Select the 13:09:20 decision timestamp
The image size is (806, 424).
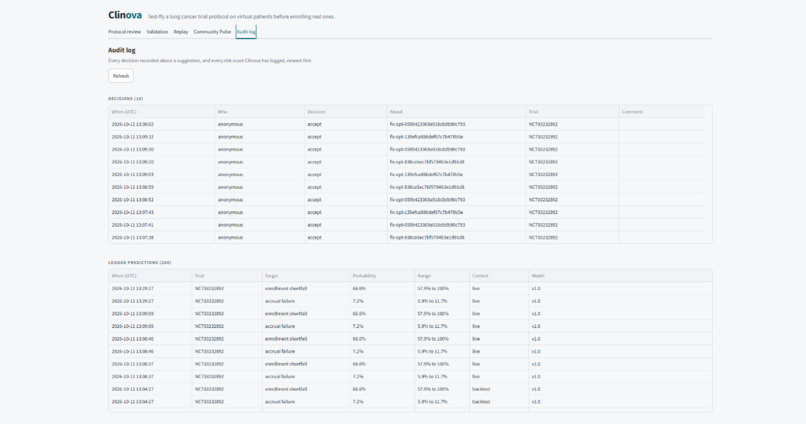133,162
